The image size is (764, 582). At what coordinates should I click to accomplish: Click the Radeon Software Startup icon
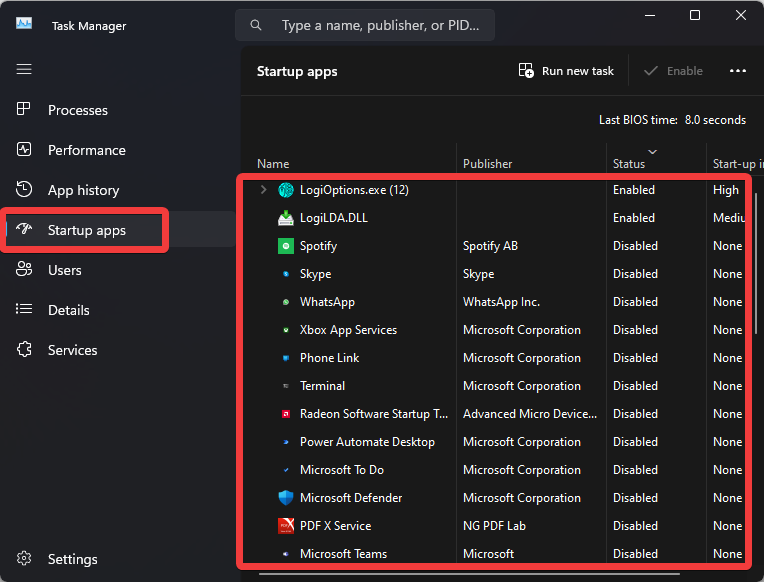tap(286, 414)
